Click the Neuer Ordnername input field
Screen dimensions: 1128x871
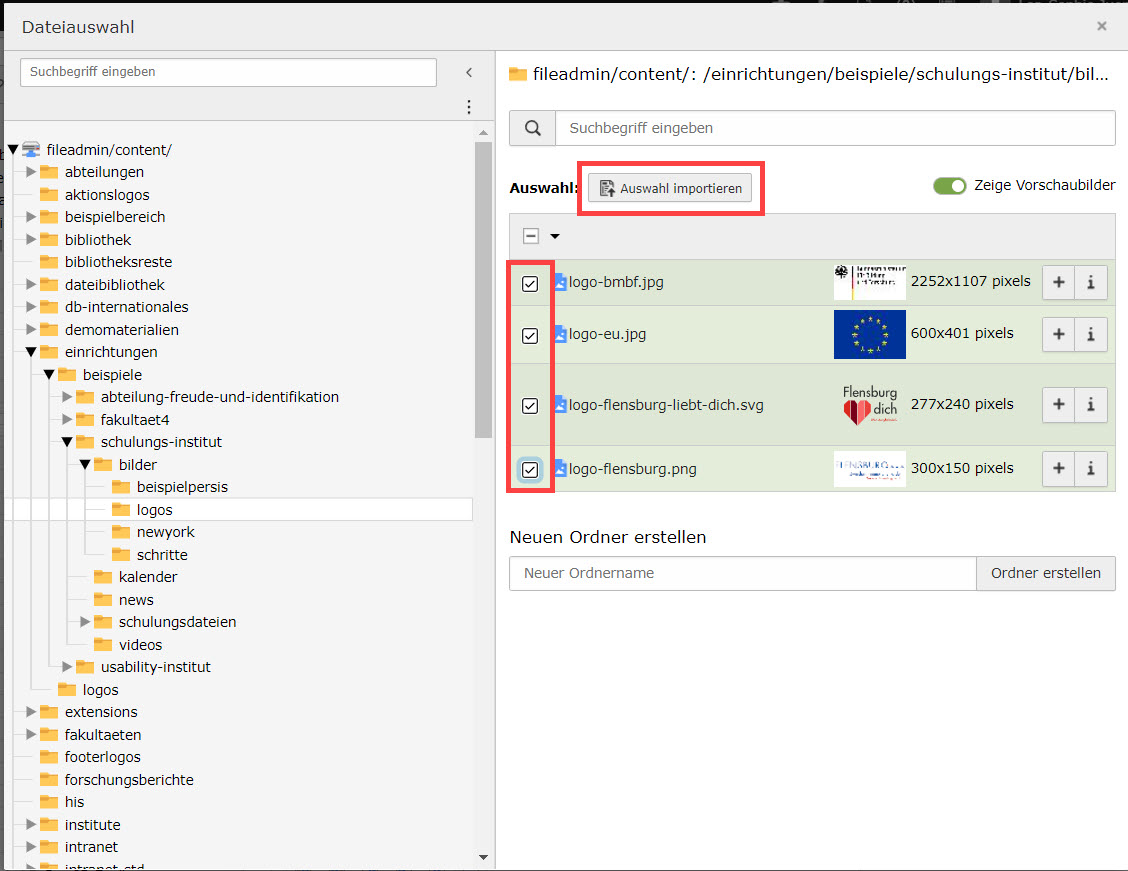742,573
